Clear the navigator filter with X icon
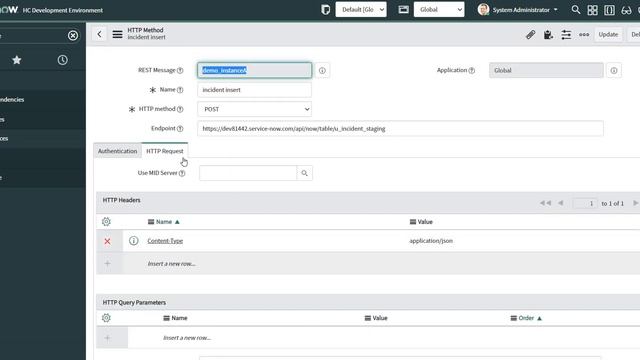 [73, 36]
